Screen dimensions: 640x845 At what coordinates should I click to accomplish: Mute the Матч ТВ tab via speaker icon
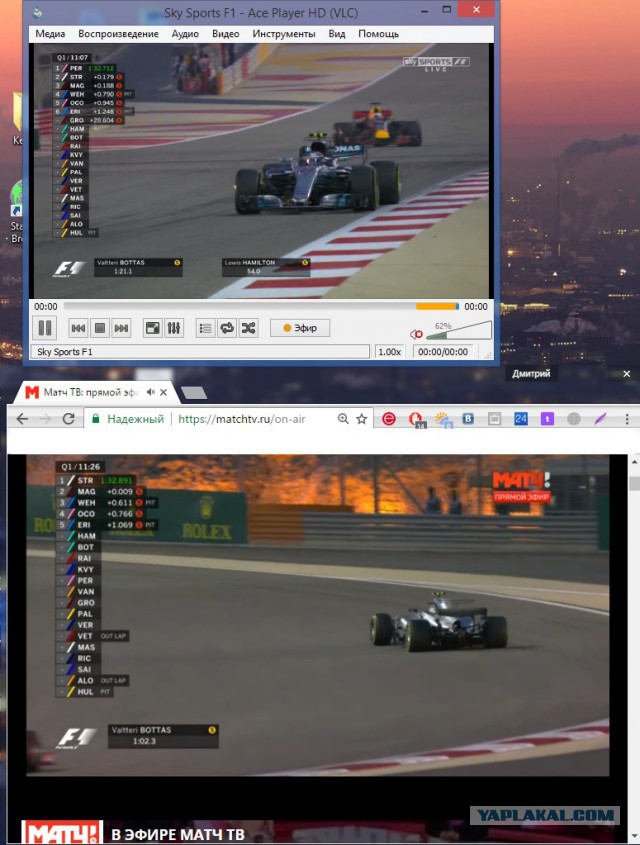pyautogui.click(x=151, y=392)
